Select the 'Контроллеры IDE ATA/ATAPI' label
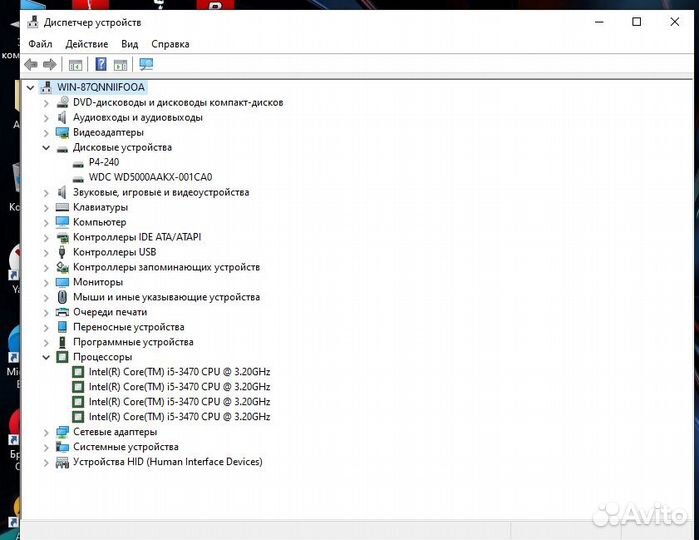Screen dimensions: 699x540 pos(137,237)
